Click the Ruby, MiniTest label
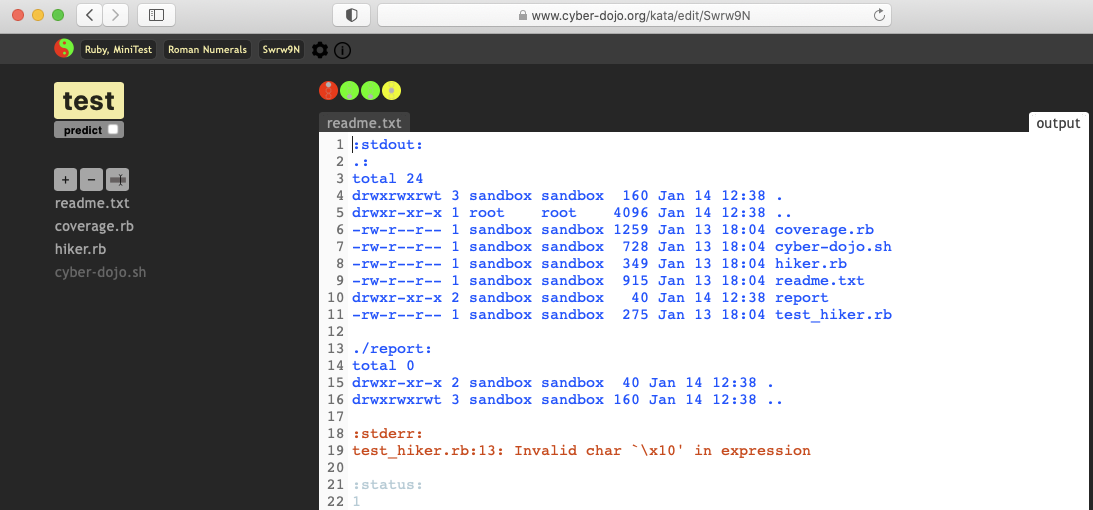 (x=119, y=50)
